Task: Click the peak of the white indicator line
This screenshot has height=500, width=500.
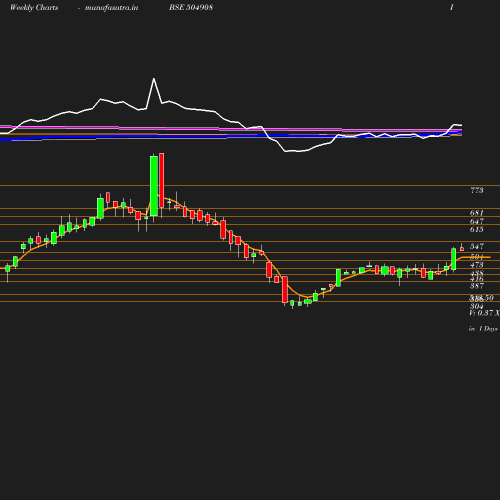Action: coord(154,79)
